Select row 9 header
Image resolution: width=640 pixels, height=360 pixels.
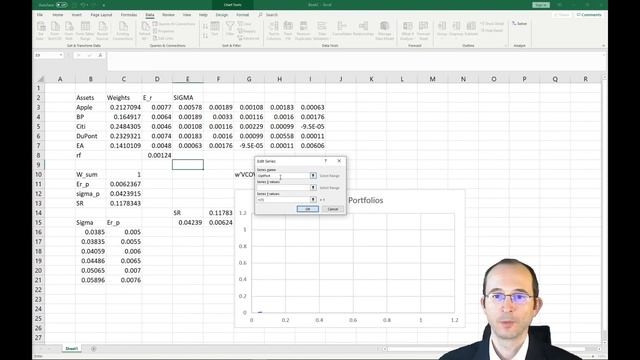click(38, 164)
